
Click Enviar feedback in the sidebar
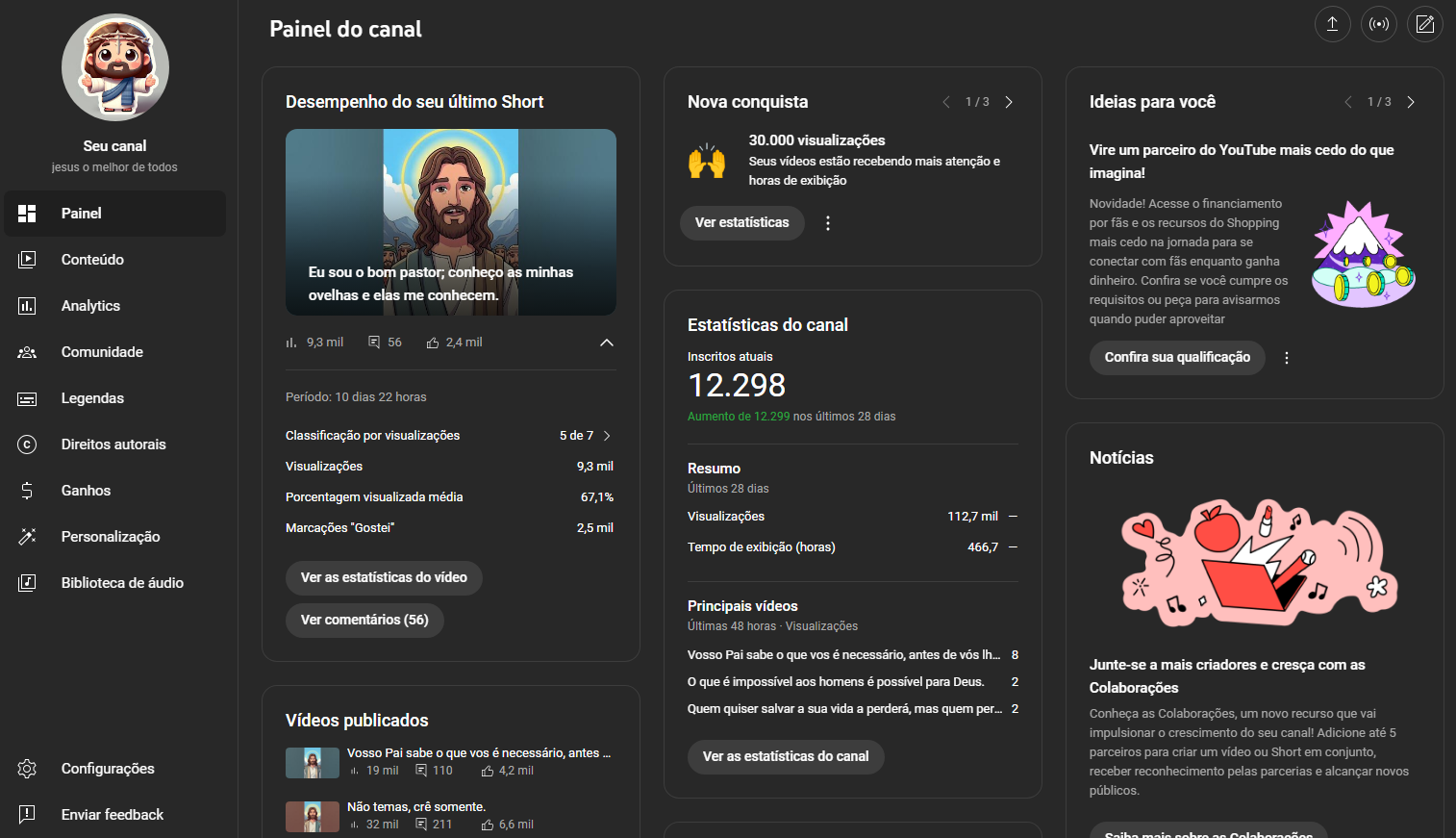point(112,815)
